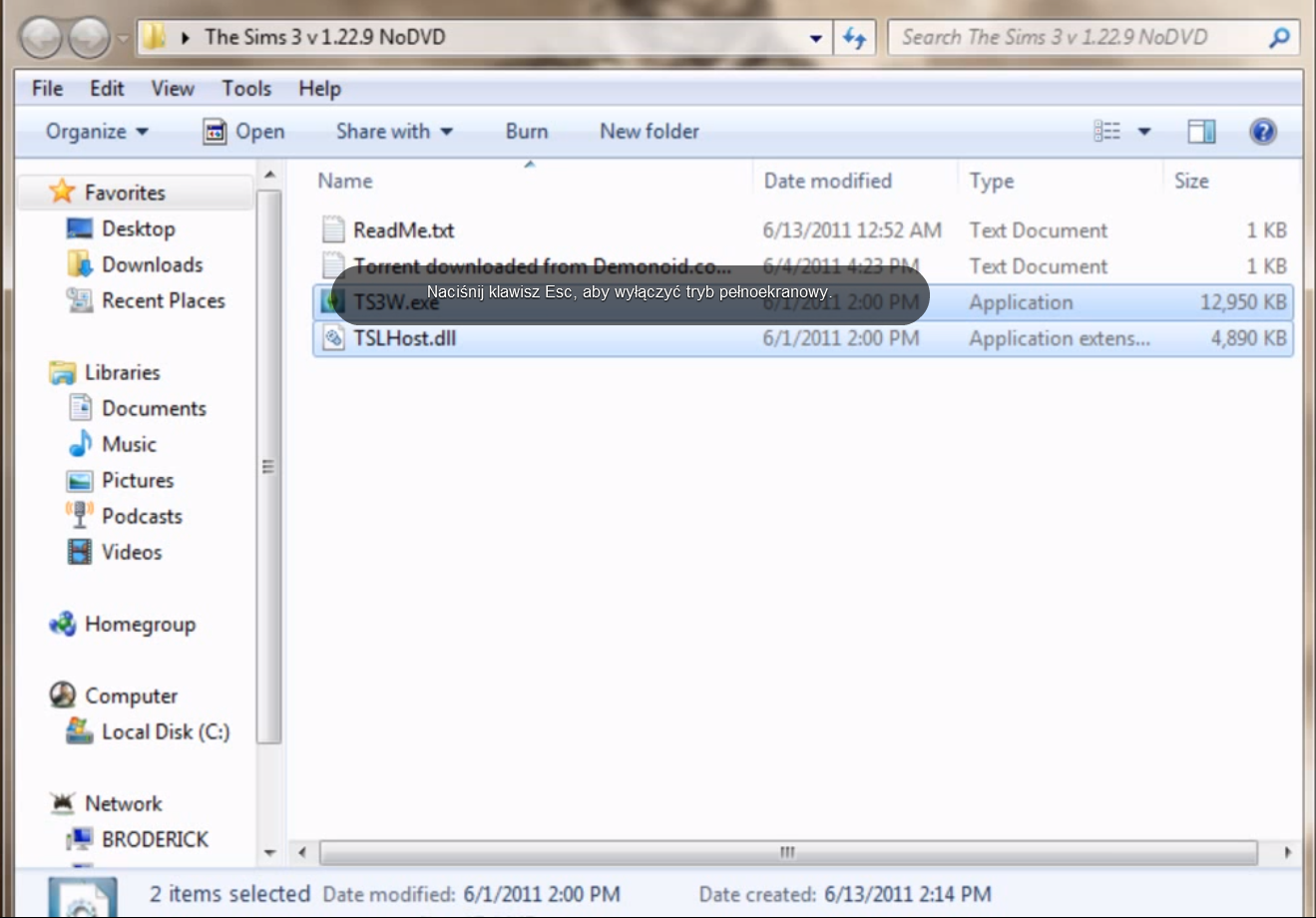Viewport: 1316px width, 918px height.
Task: Open the Share with dropdown
Action: [394, 132]
